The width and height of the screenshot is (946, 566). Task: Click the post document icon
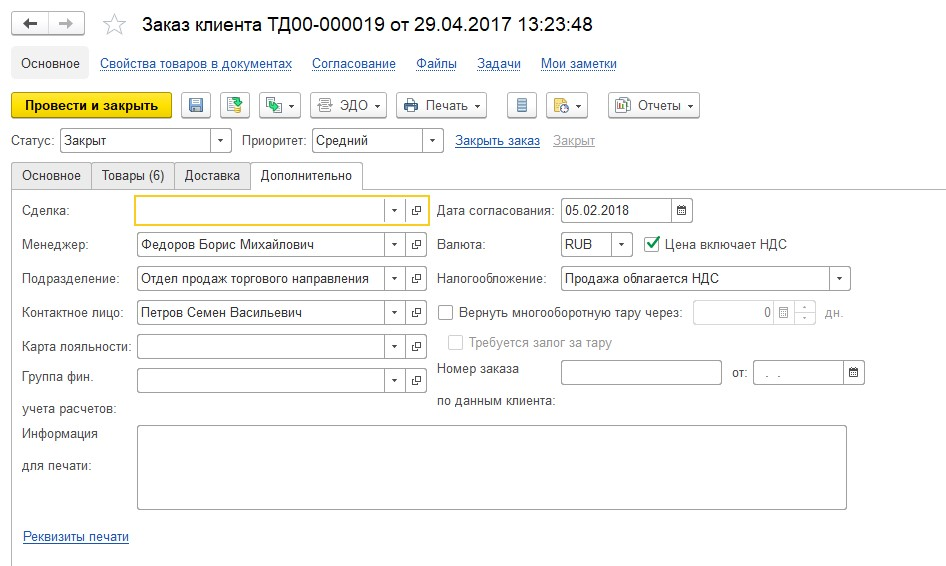tap(235, 106)
